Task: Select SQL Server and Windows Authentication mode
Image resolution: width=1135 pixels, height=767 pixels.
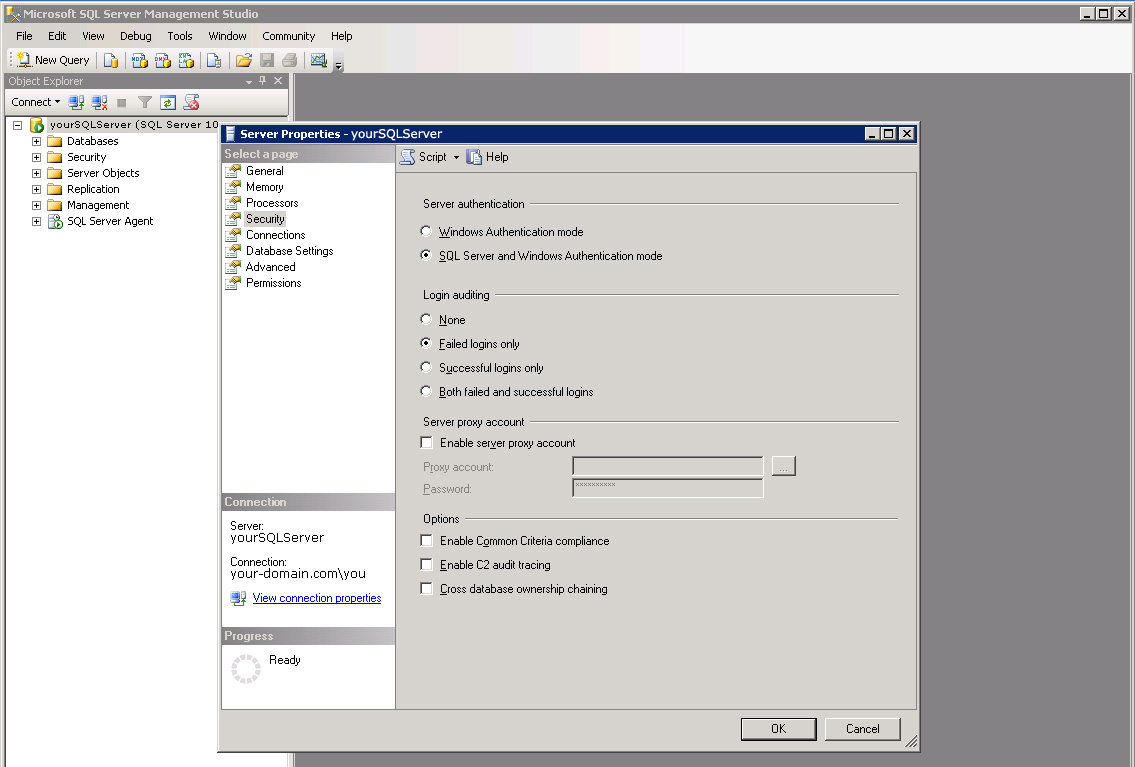Action: click(426, 255)
